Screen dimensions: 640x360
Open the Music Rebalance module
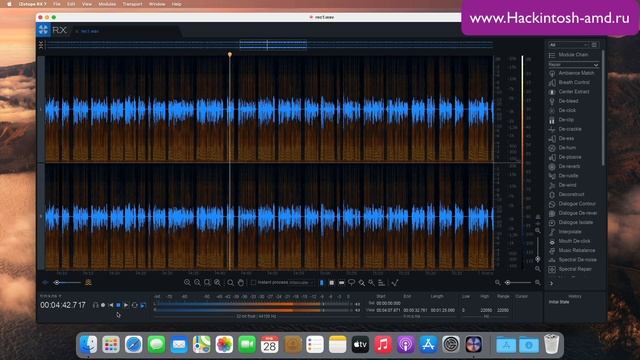(x=571, y=251)
